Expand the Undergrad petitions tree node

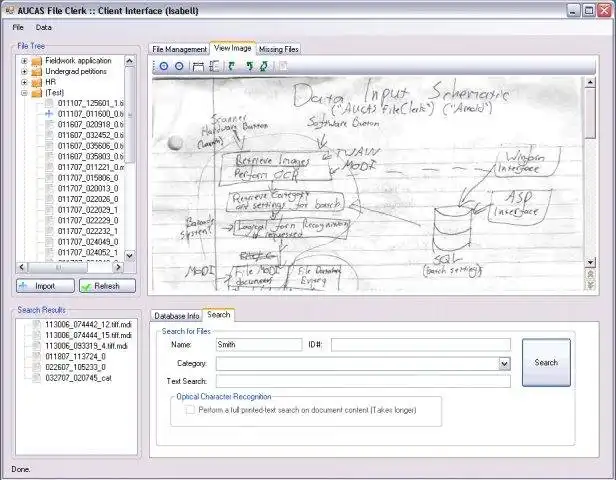coord(23,72)
